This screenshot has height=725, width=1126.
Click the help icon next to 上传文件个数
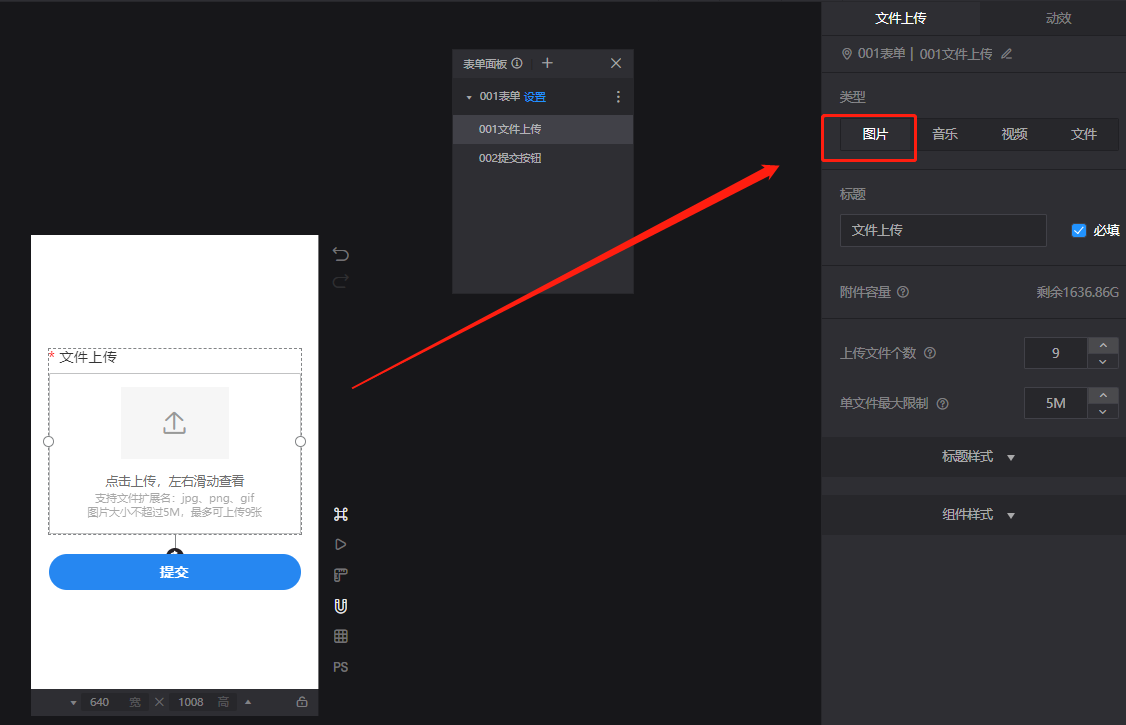click(x=930, y=353)
